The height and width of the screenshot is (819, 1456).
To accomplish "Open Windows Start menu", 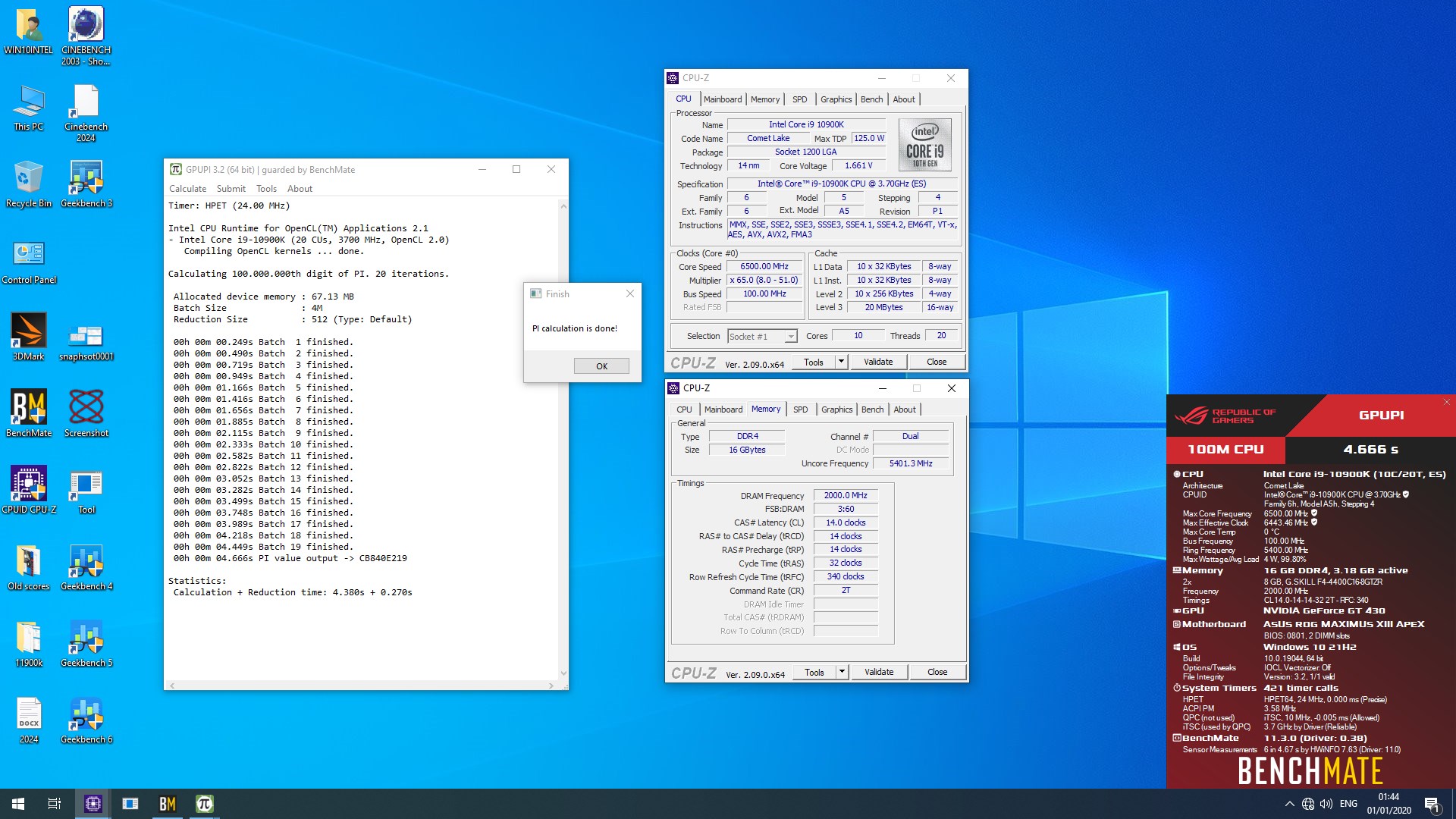I will 18,804.
